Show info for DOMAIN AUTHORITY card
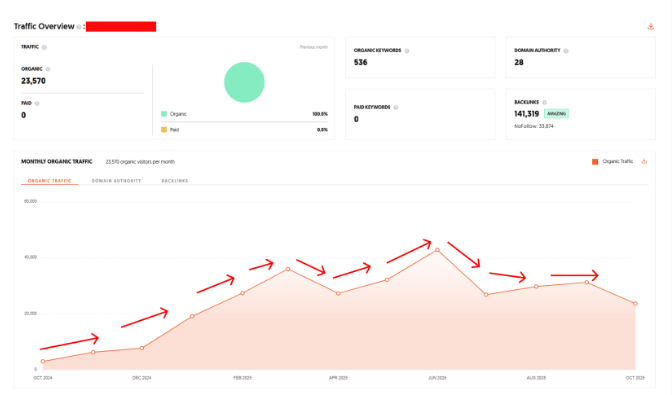672x395 pixels. (566, 51)
